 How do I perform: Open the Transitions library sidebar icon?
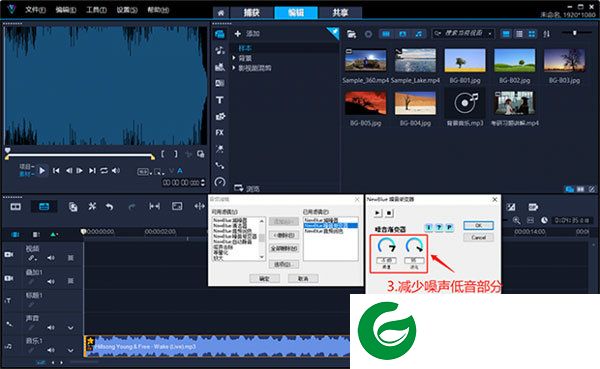220,83
